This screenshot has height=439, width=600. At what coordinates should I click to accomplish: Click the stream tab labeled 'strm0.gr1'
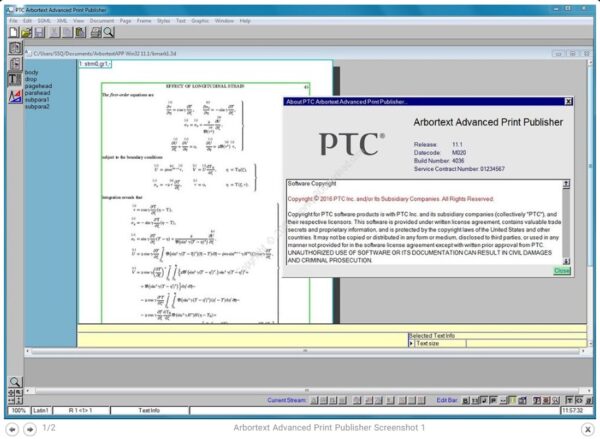[x=95, y=64]
